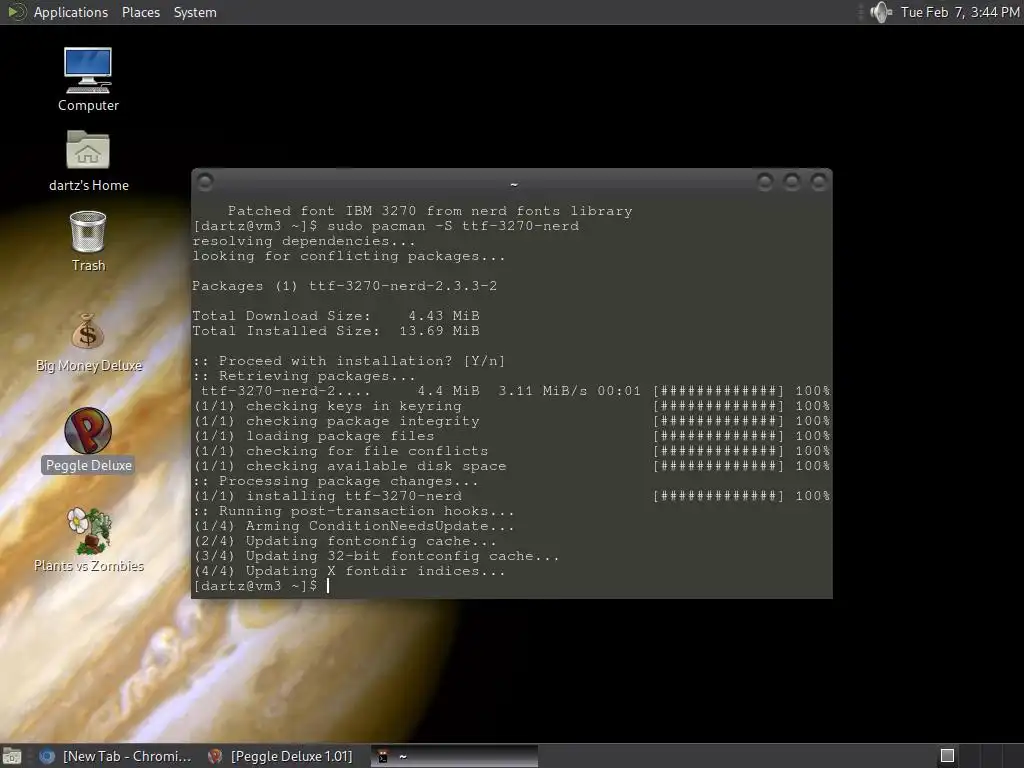Screen dimensions: 1024x768
Task: Click the line 'Packages (1) ttf-3270-nerd-2.3.3-2'
Action: (344, 286)
